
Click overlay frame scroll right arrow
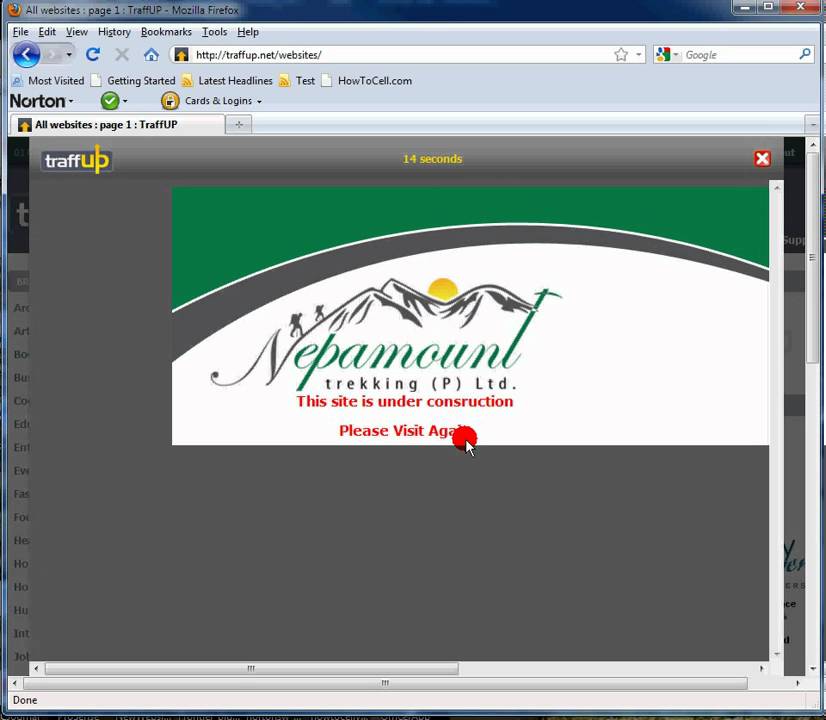click(x=761, y=668)
